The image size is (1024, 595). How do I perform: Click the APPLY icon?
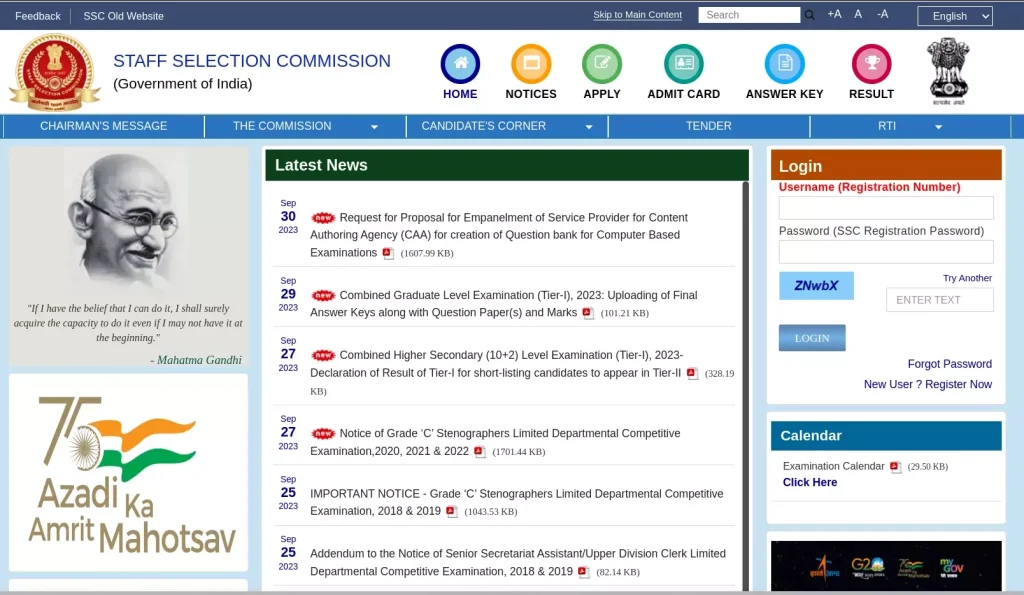[x=601, y=63]
